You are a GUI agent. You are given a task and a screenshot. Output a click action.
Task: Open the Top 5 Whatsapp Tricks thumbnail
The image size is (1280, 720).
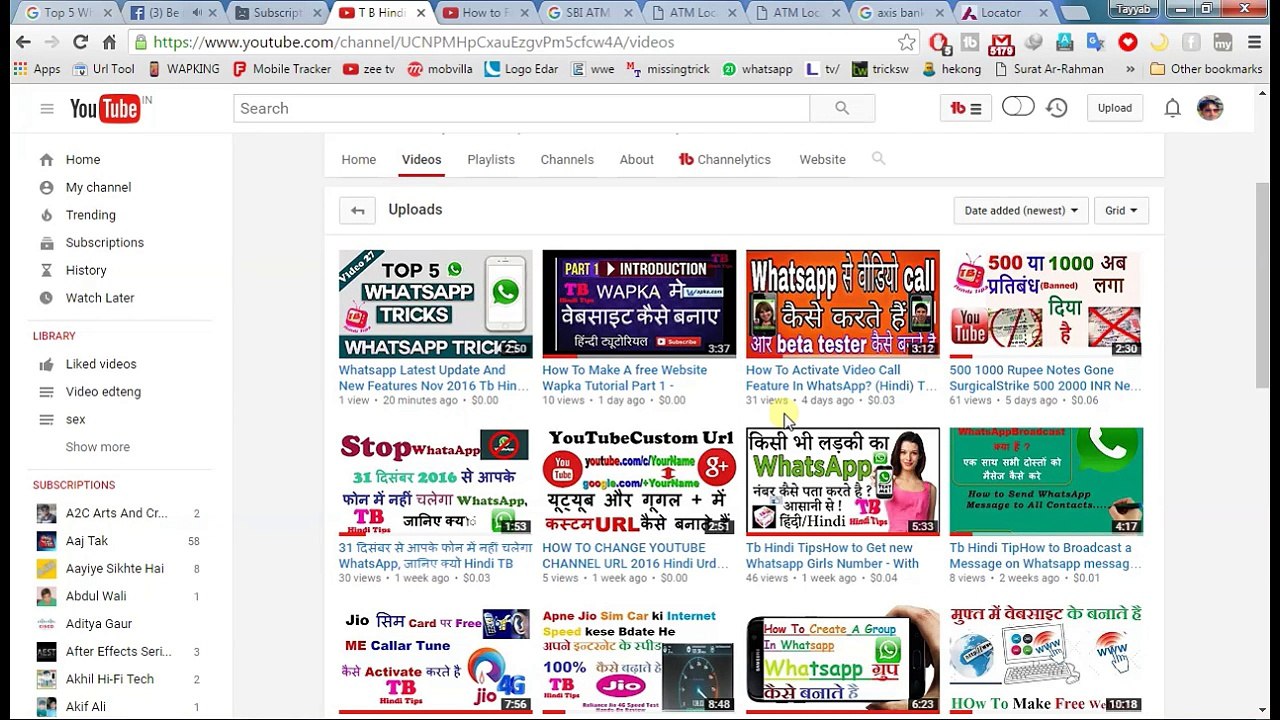(x=435, y=304)
